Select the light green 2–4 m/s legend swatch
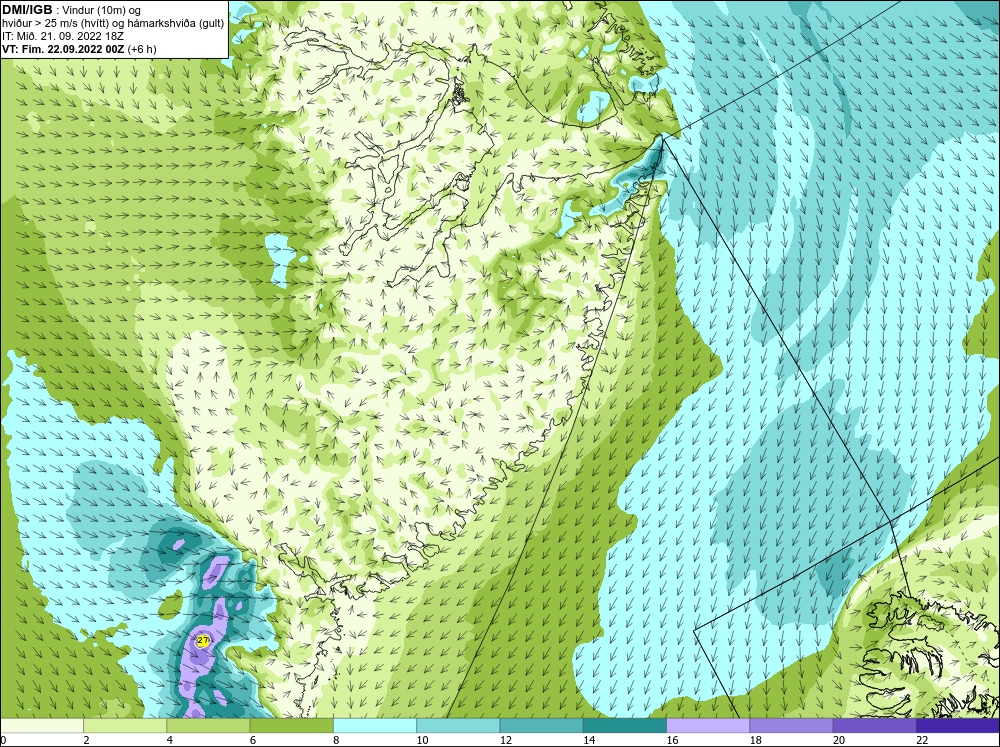This screenshot has height=747, width=1000. pos(125,726)
